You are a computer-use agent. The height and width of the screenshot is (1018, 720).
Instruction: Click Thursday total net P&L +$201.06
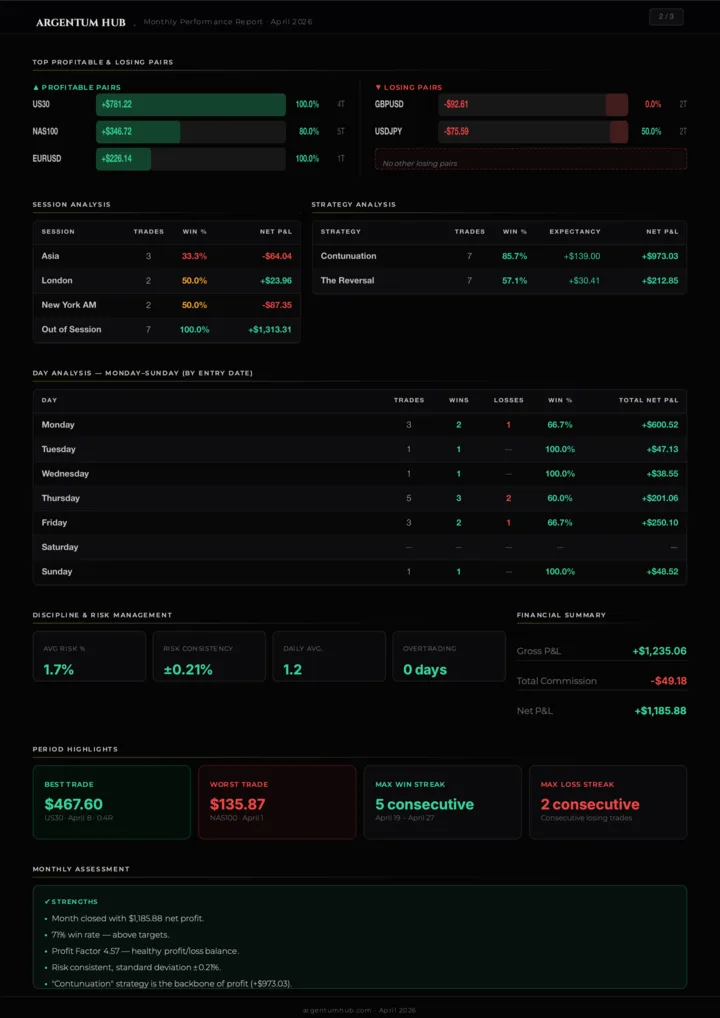pos(660,499)
